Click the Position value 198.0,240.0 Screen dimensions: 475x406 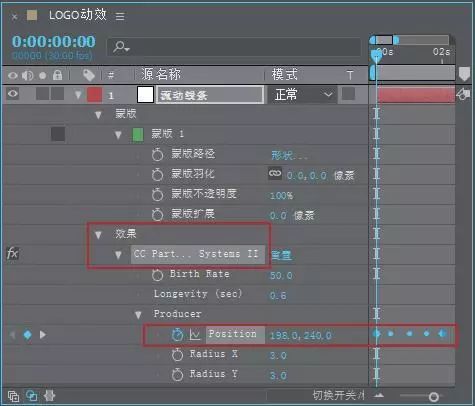[301, 335]
